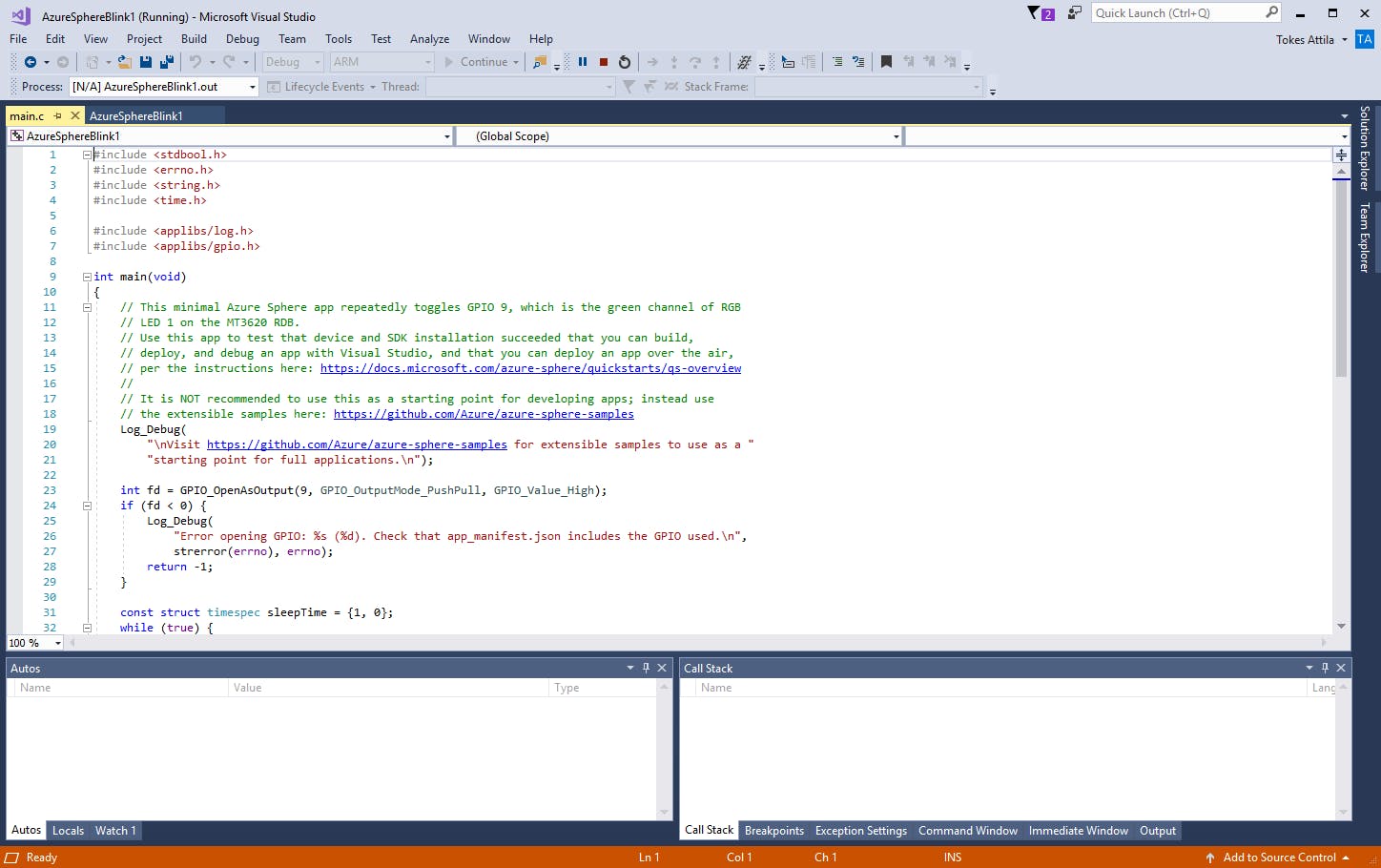Collapse the while loop at line 32

point(87,628)
